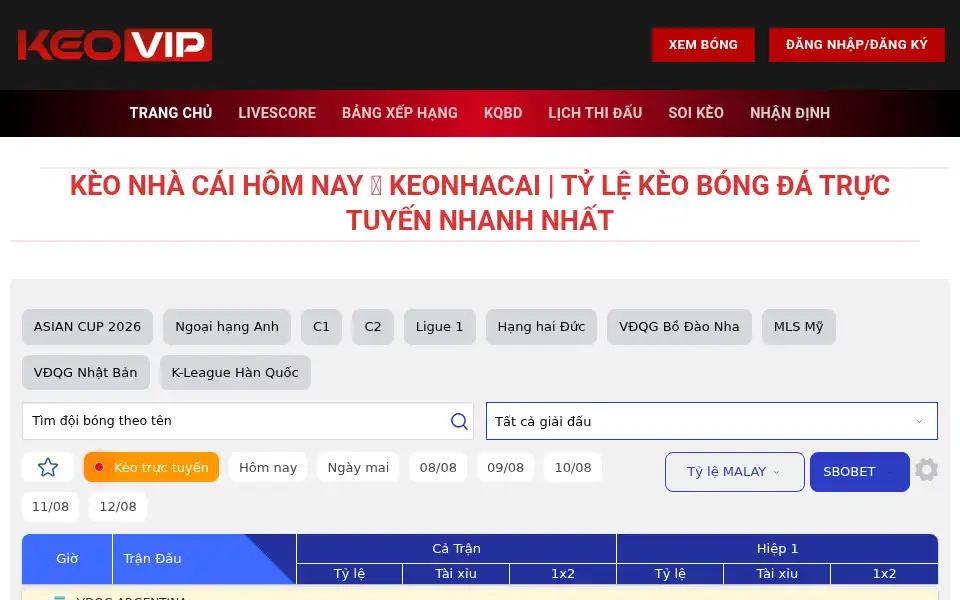Toggle the Kèo trực tuyến live filter
Screen dimensions: 960x600
[x=151, y=468]
